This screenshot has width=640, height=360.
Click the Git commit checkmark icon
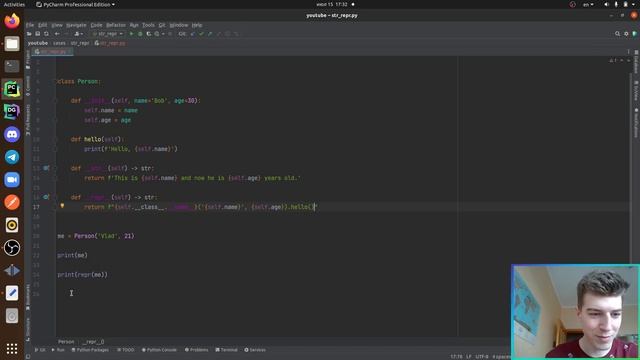click(201, 34)
